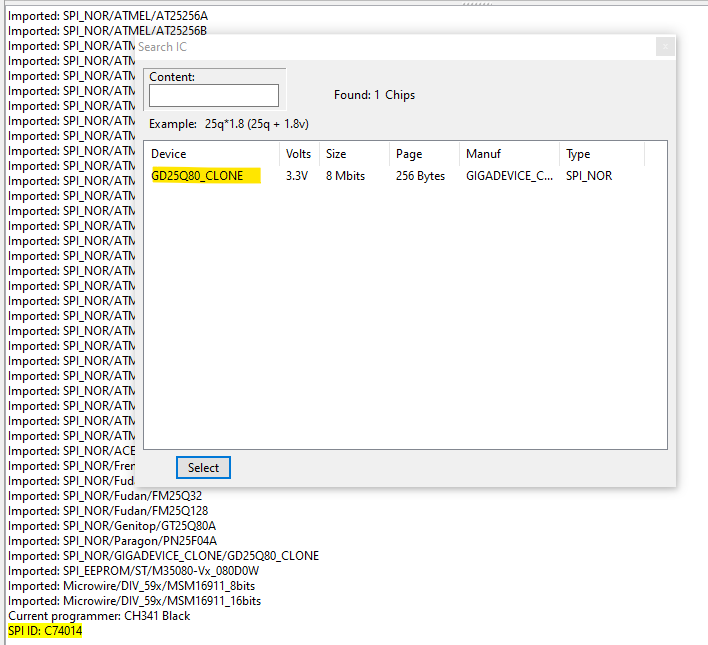Click the 8 Mbits size cell
This screenshot has width=708, height=645.
click(345, 176)
